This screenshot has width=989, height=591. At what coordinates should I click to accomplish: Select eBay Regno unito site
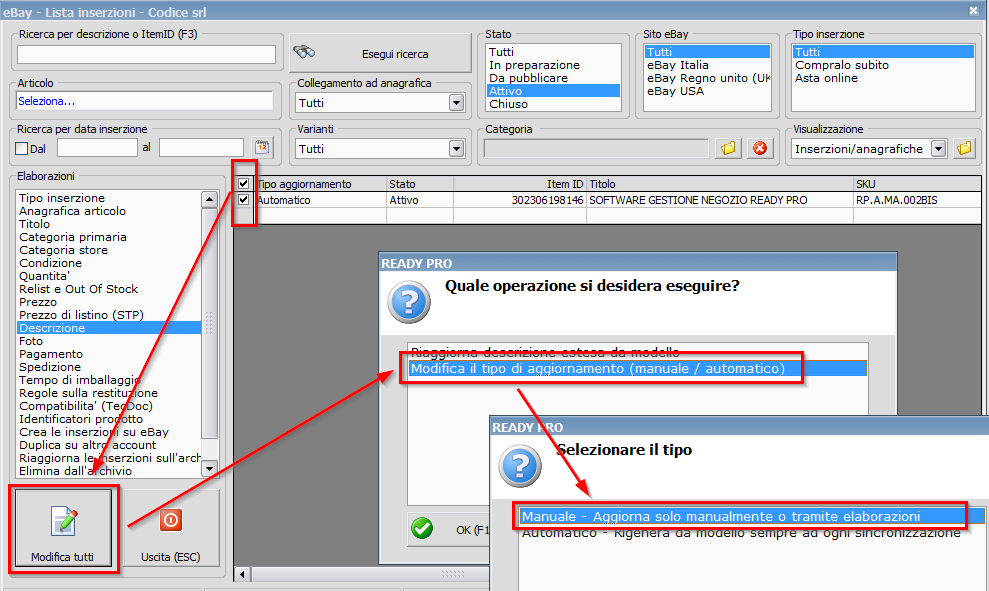pos(707,78)
